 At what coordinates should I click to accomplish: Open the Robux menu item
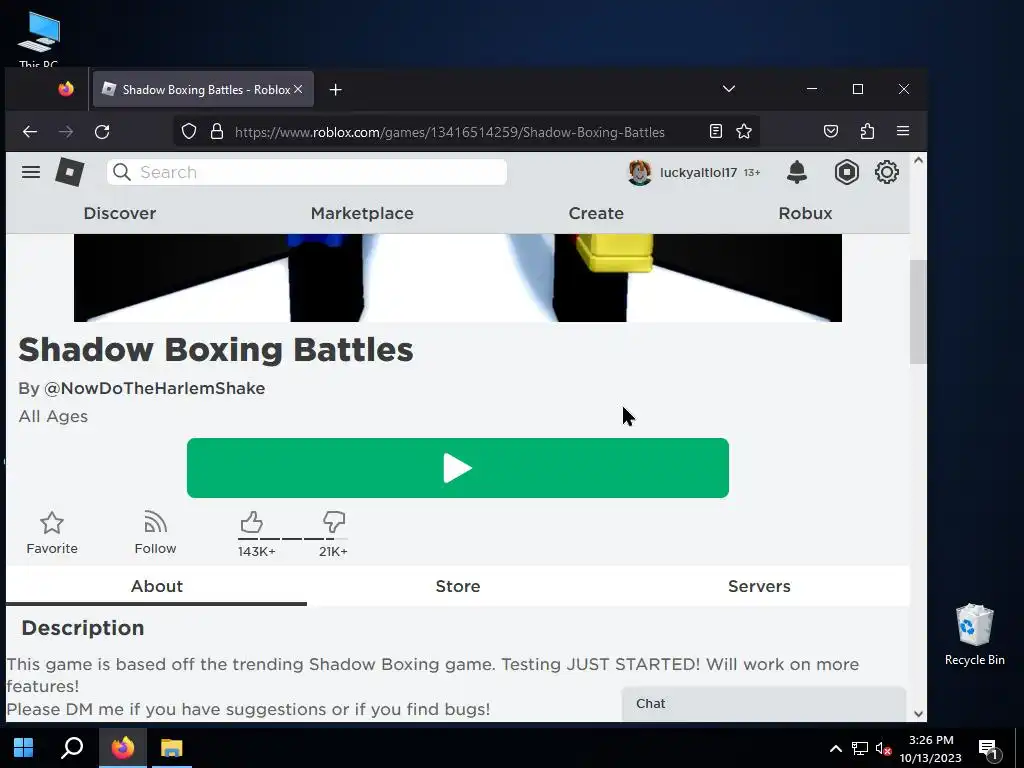coord(805,214)
